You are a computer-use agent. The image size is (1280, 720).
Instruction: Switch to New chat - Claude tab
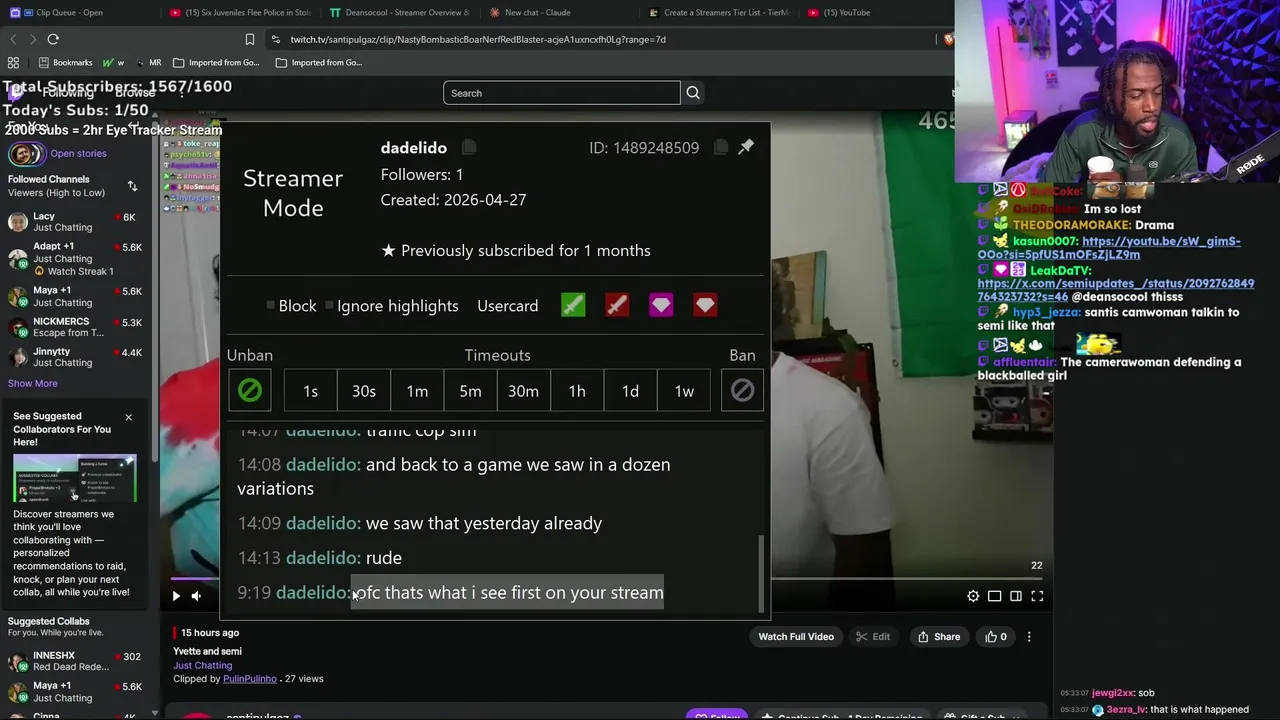[537, 13]
